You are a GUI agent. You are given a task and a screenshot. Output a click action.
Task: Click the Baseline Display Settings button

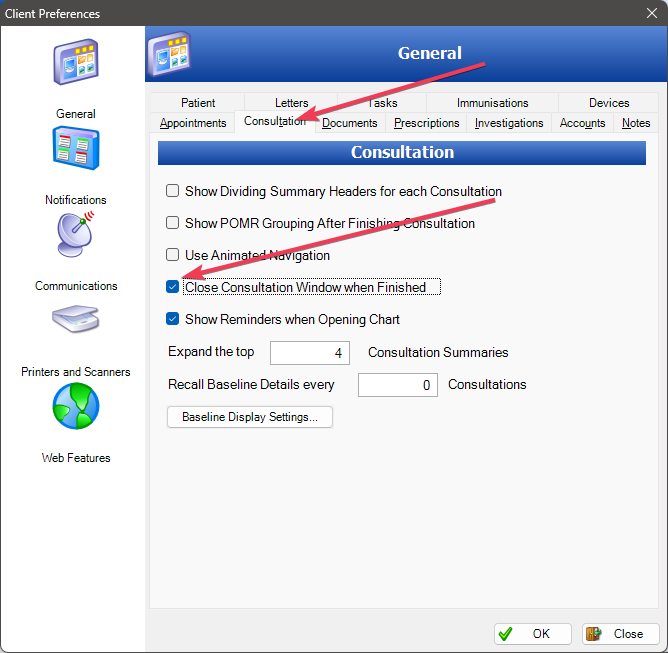[x=249, y=417]
